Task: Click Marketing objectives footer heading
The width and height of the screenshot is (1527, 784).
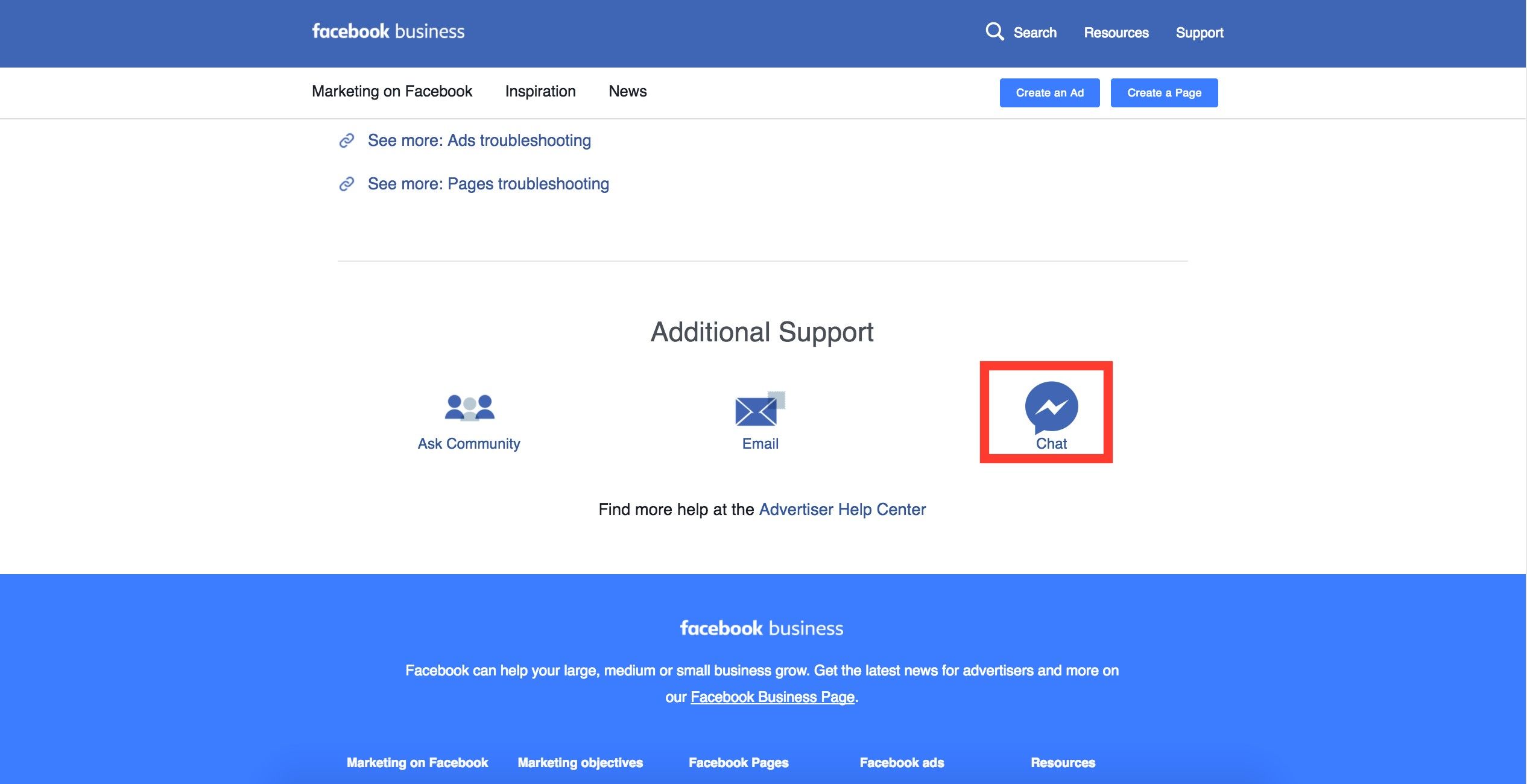Action: point(580,763)
